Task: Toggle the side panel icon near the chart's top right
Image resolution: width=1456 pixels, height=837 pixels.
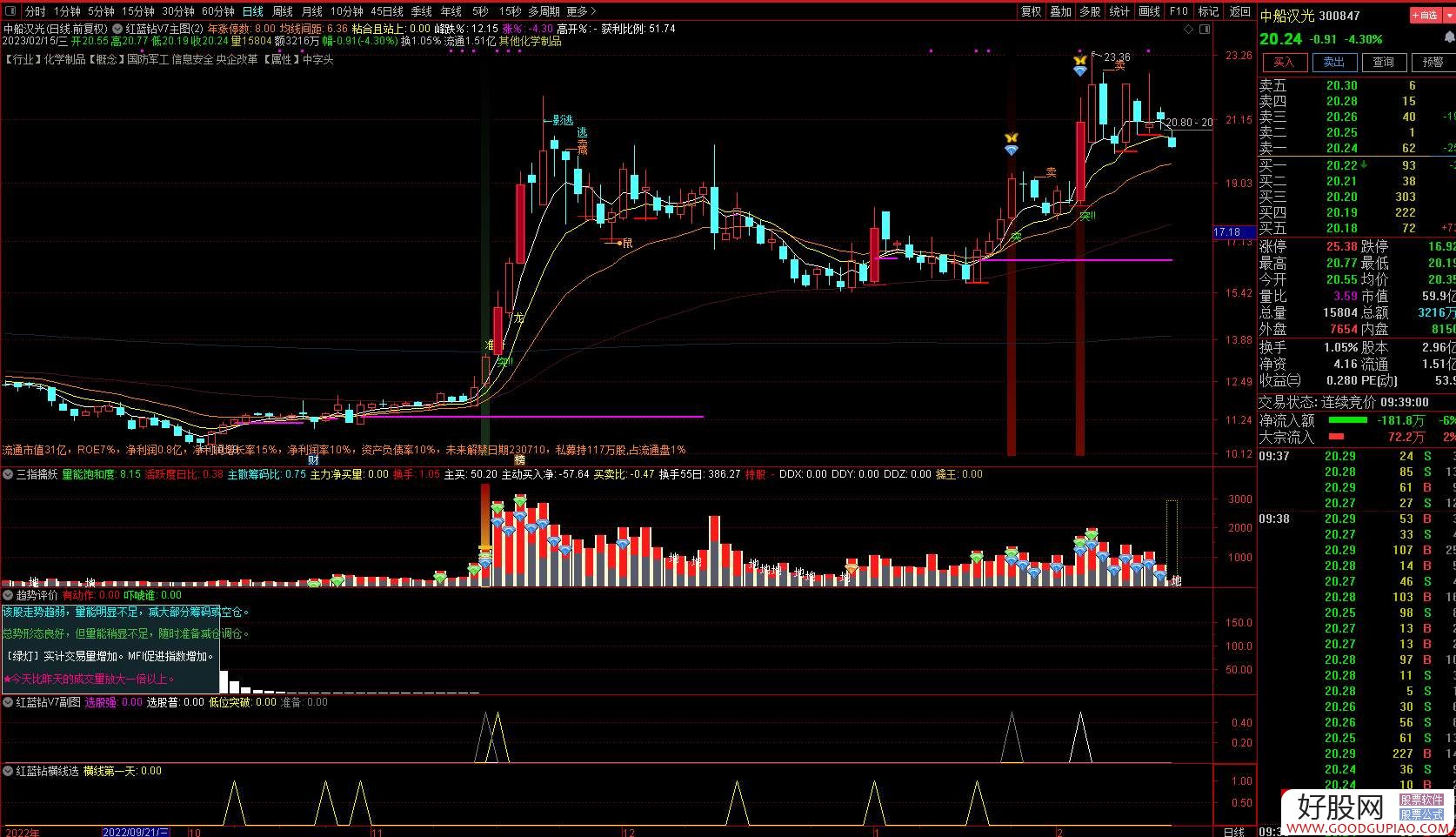Action: point(1205,29)
